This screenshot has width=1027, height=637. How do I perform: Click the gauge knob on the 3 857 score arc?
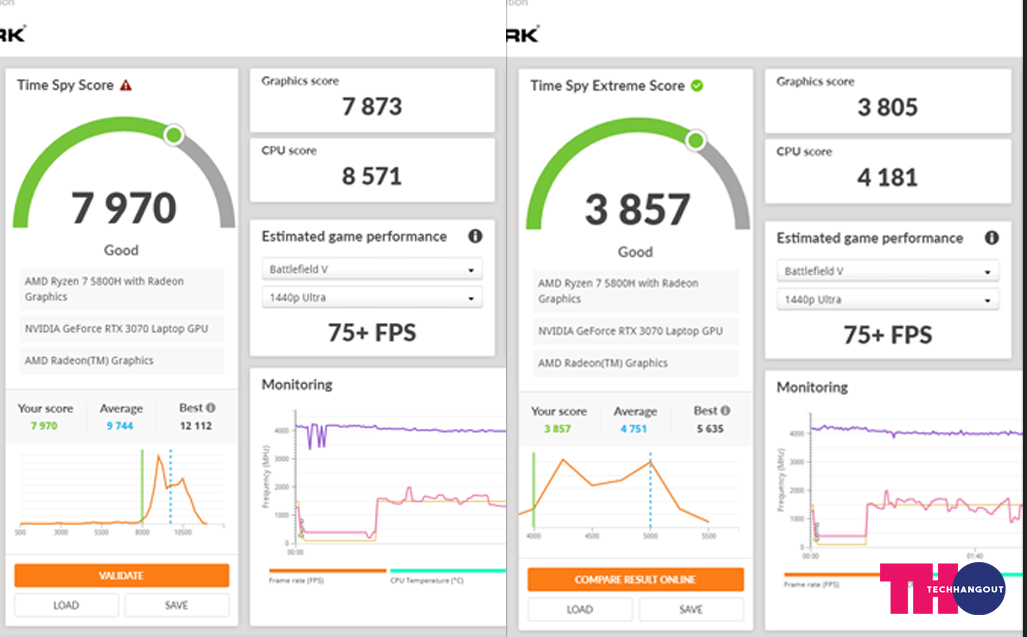(696, 140)
